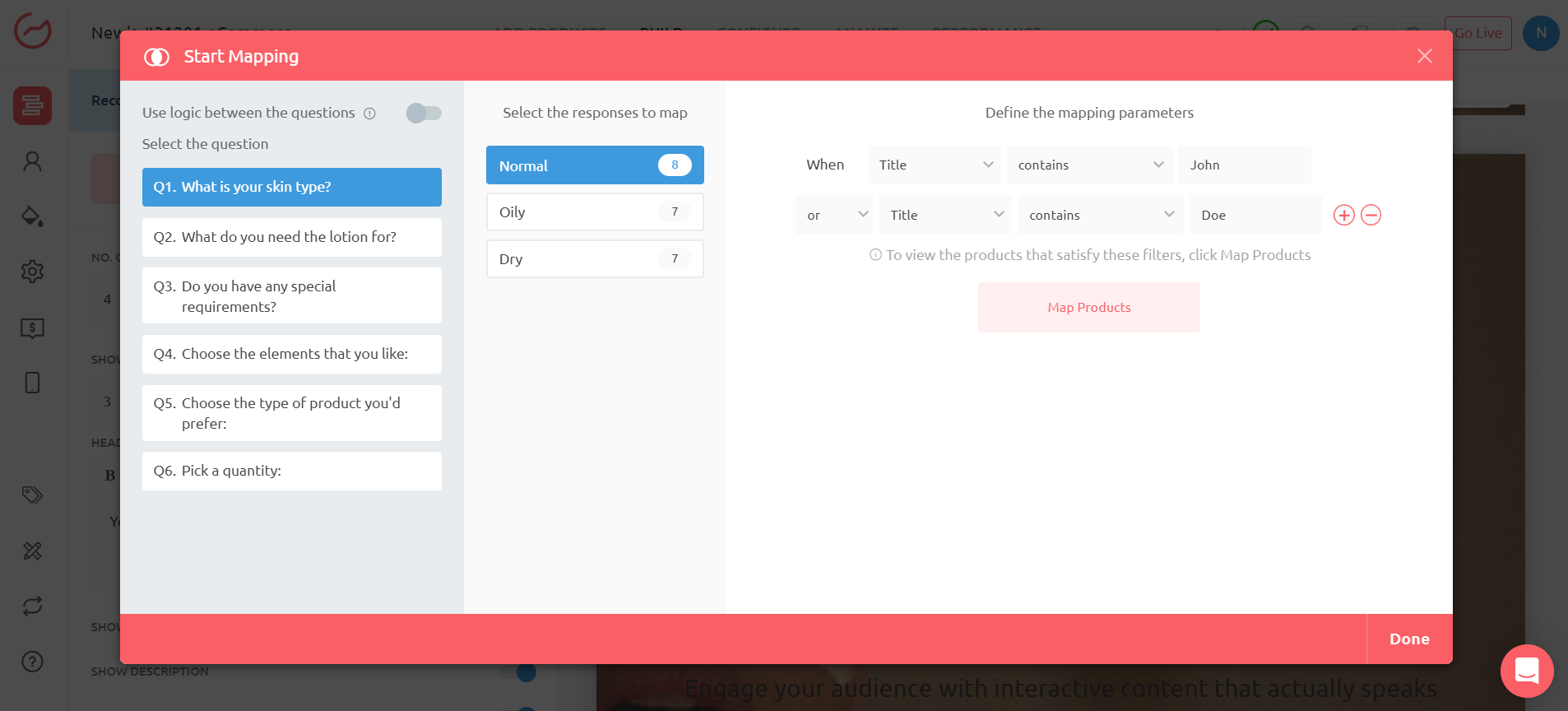This screenshot has height=711, width=1568.
Task: Close the Start Mapping dialog
Action: click(x=1424, y=56)
